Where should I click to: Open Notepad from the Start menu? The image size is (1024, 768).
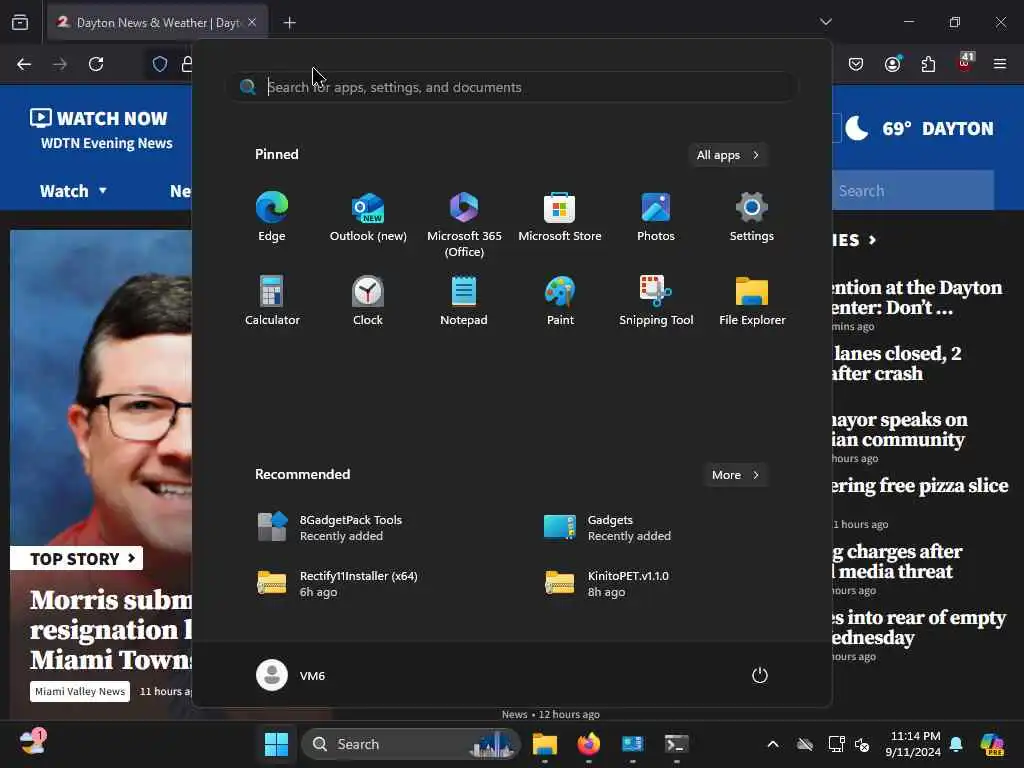coord(464,300)
